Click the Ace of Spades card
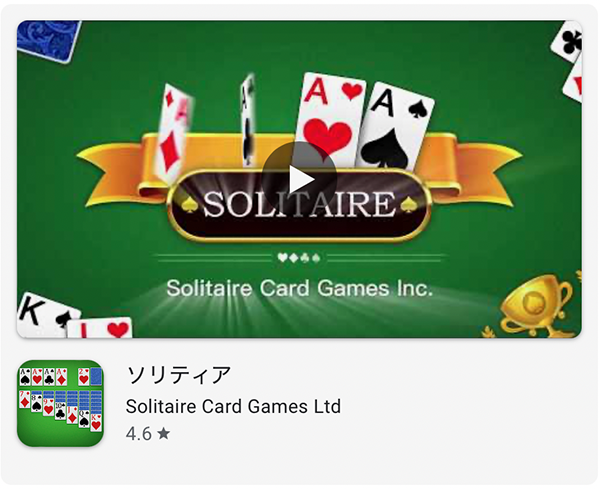 pyautogui.click(x=394, y=126)
